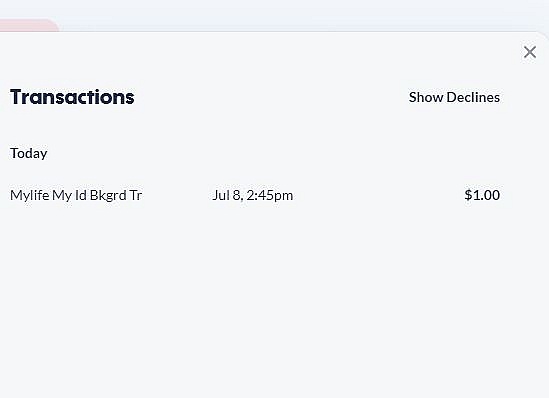Click the pink element behind the panel
This screenshot has height=398, width=549.
(x=29, y=25)
